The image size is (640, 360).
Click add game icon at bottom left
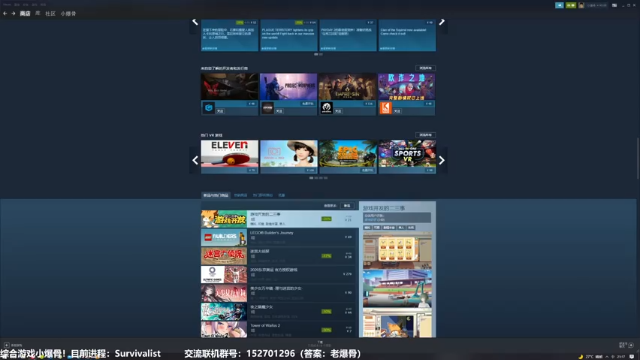pyautogui.click(x=7, y=345)
